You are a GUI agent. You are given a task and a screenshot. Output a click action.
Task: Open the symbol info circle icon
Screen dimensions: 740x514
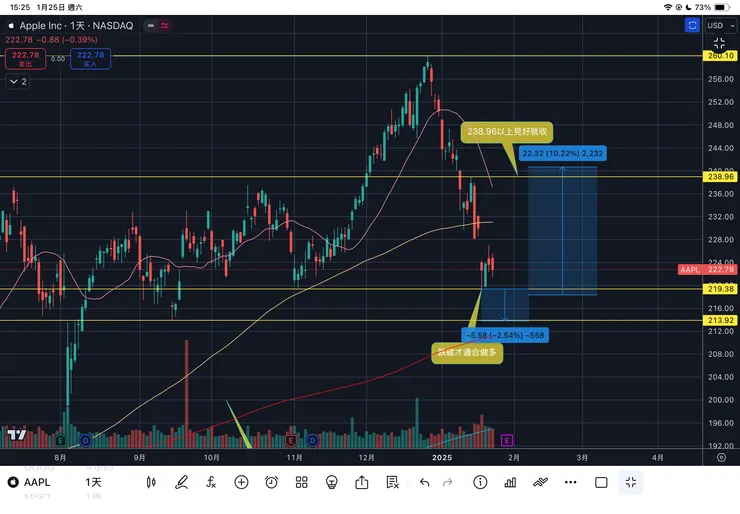click(x=480, y=482)
